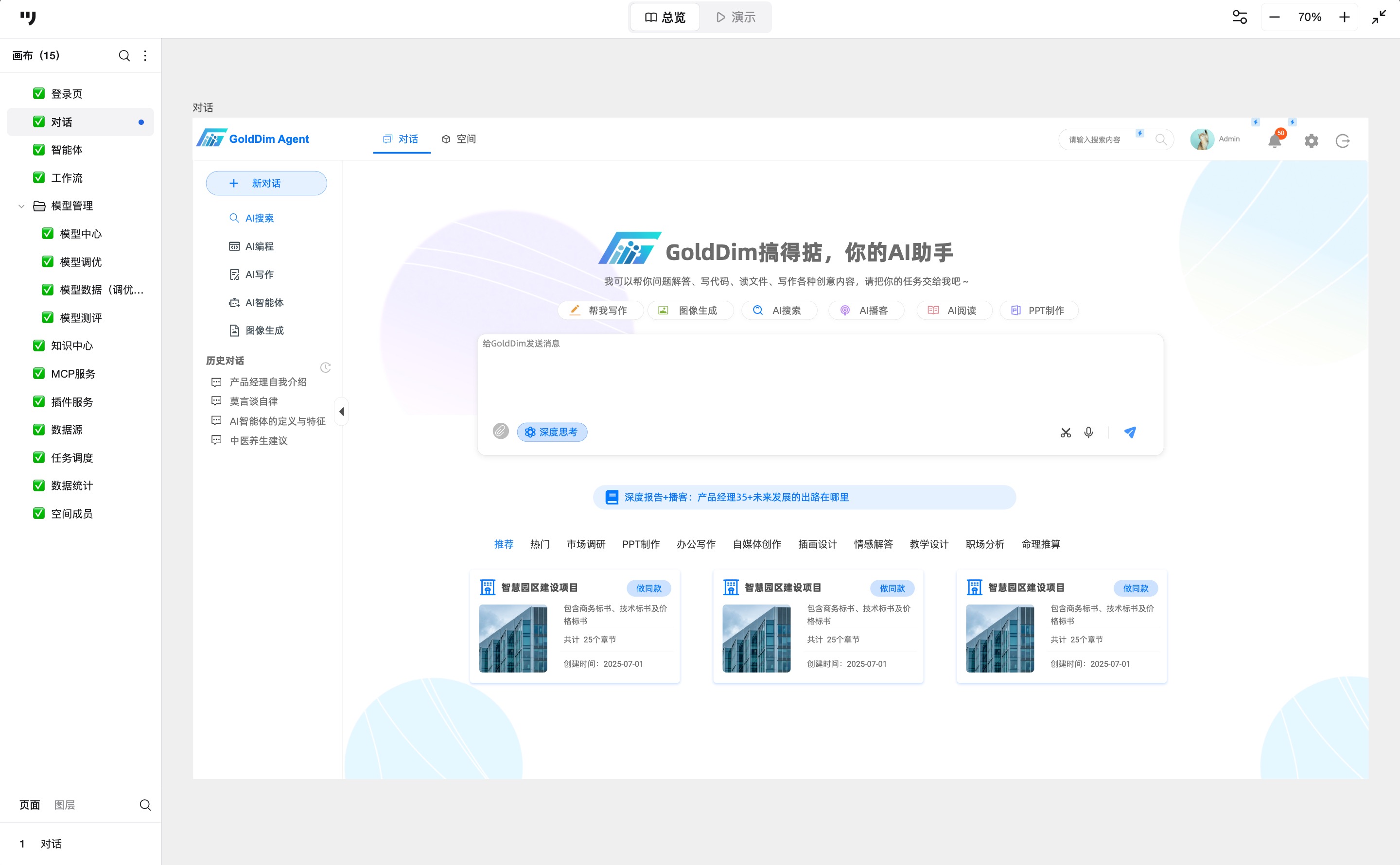Click the logout icon in the header
The image size is (1400, 865).
[1343, 141]
